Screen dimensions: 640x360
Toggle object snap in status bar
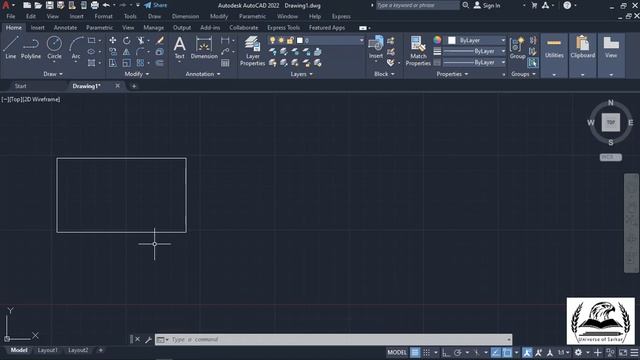click(x=507, y=352)
